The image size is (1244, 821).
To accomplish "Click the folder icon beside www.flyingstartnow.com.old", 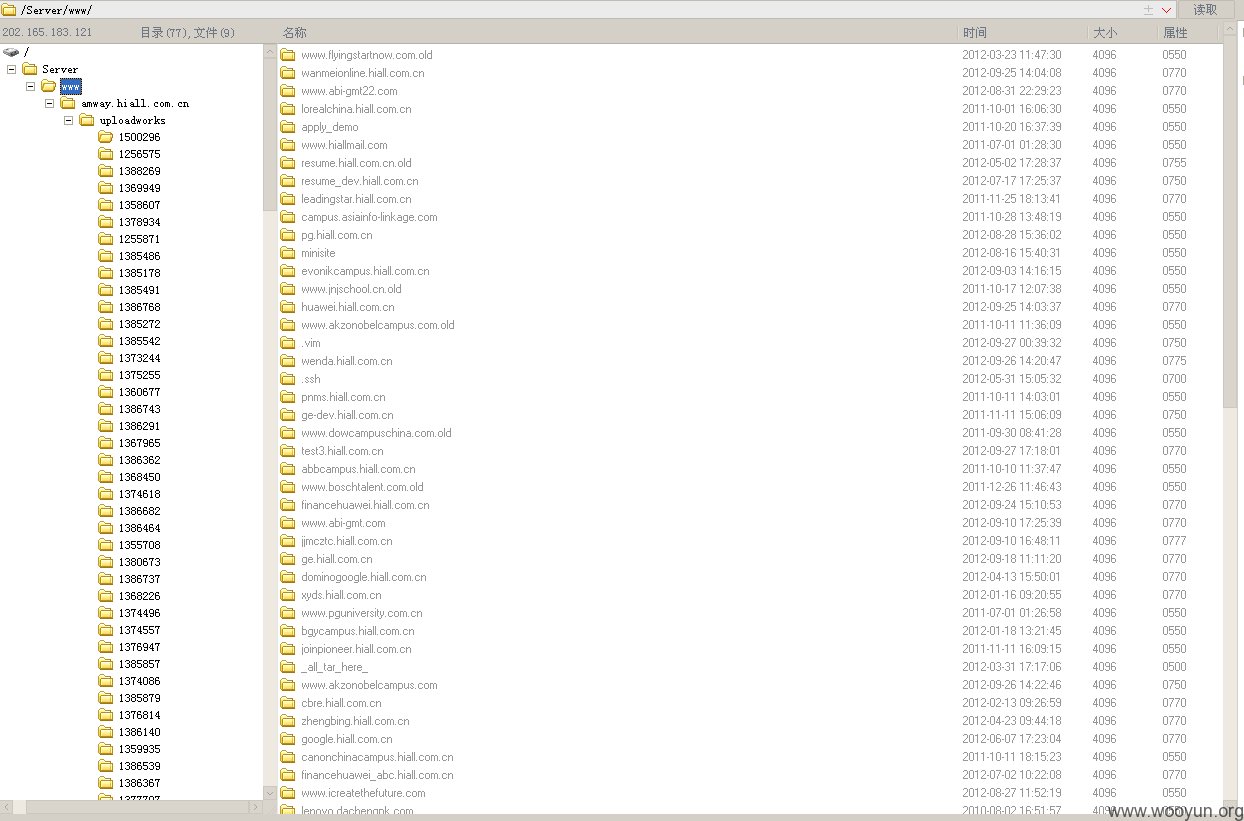I will click(288, 55).
